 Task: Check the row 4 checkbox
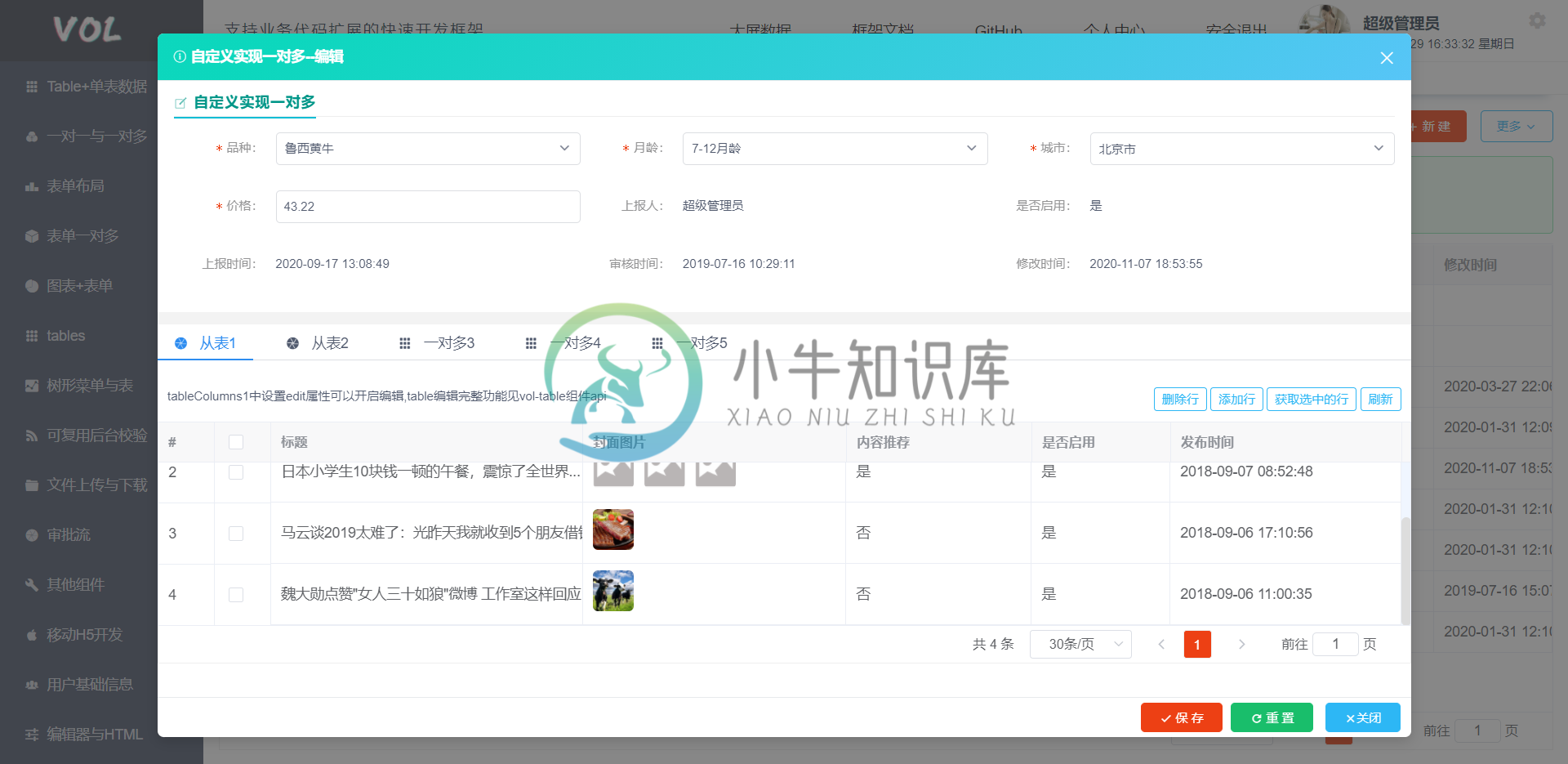point(236,595)
